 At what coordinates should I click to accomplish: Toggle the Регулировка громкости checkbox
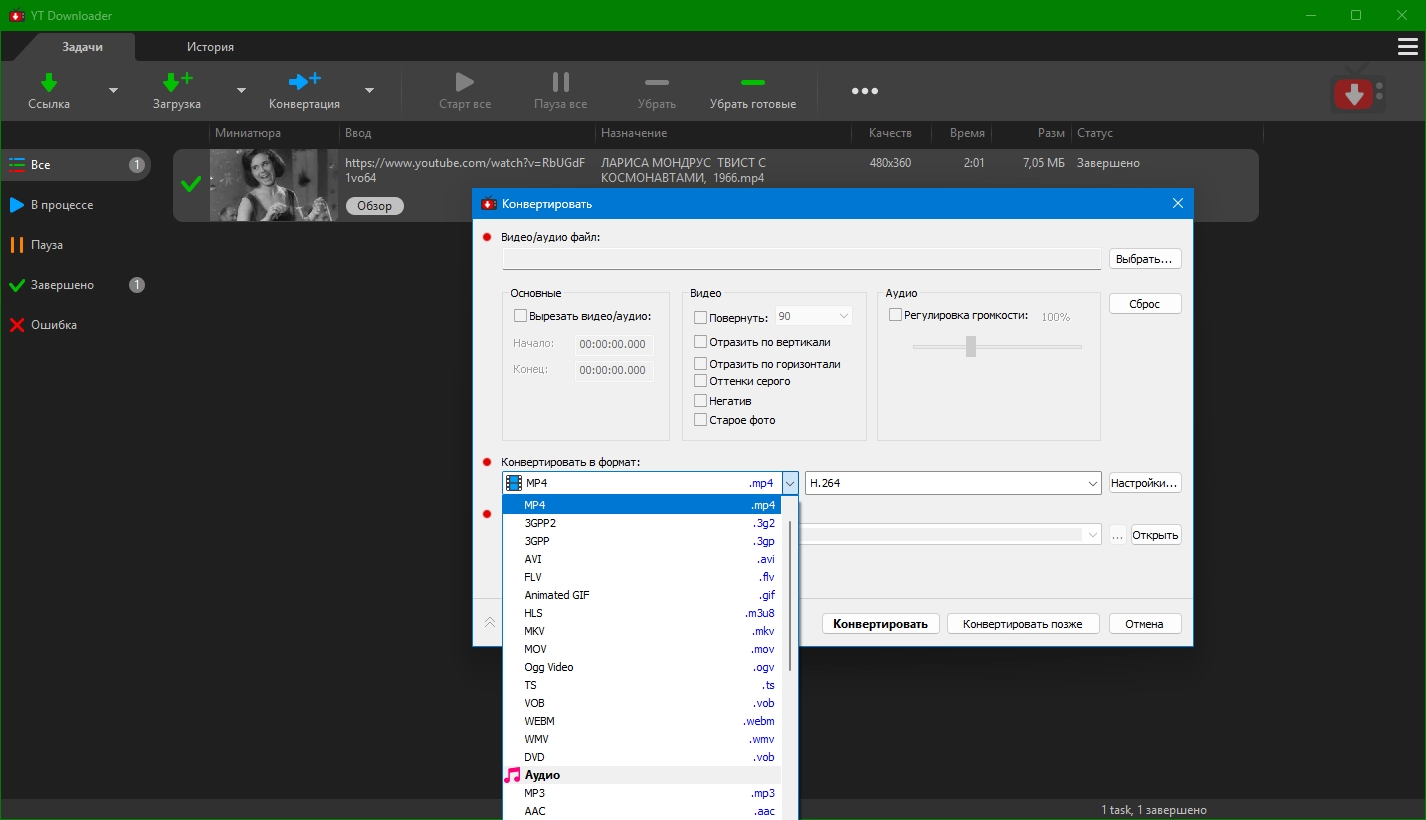tap(895, 315)
